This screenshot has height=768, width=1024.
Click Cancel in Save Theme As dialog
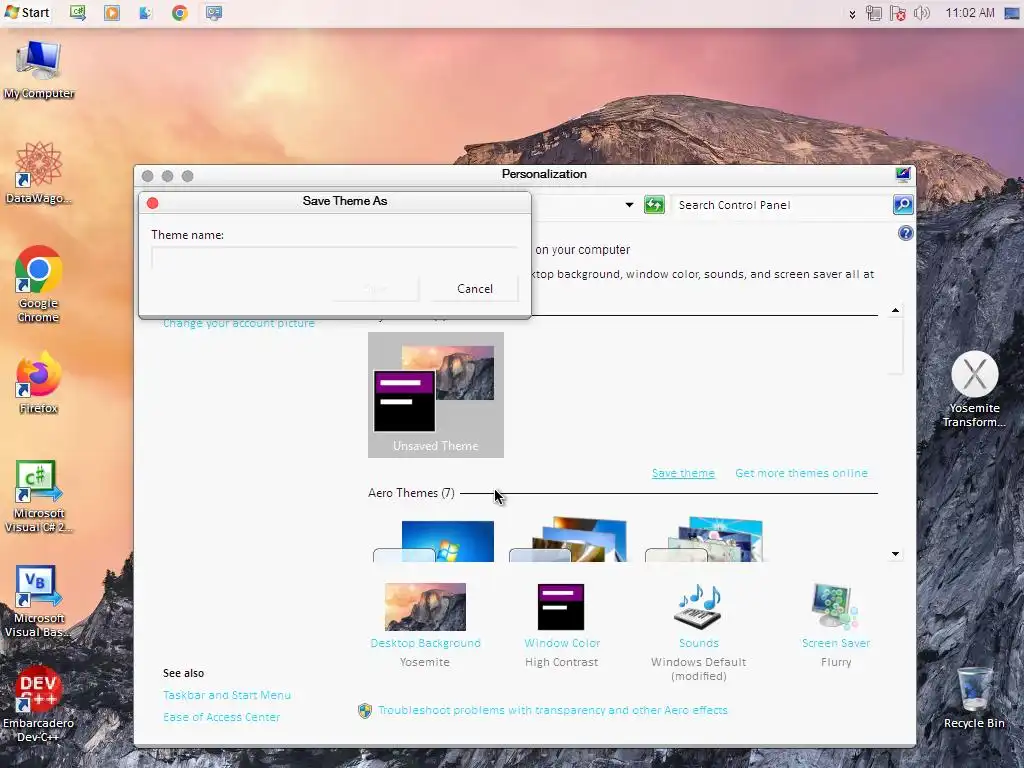point(475,289)
